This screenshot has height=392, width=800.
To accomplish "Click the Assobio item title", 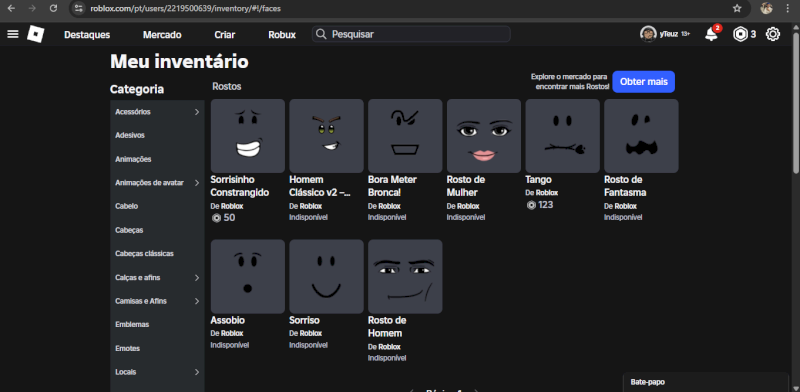I will click(228, 321).
